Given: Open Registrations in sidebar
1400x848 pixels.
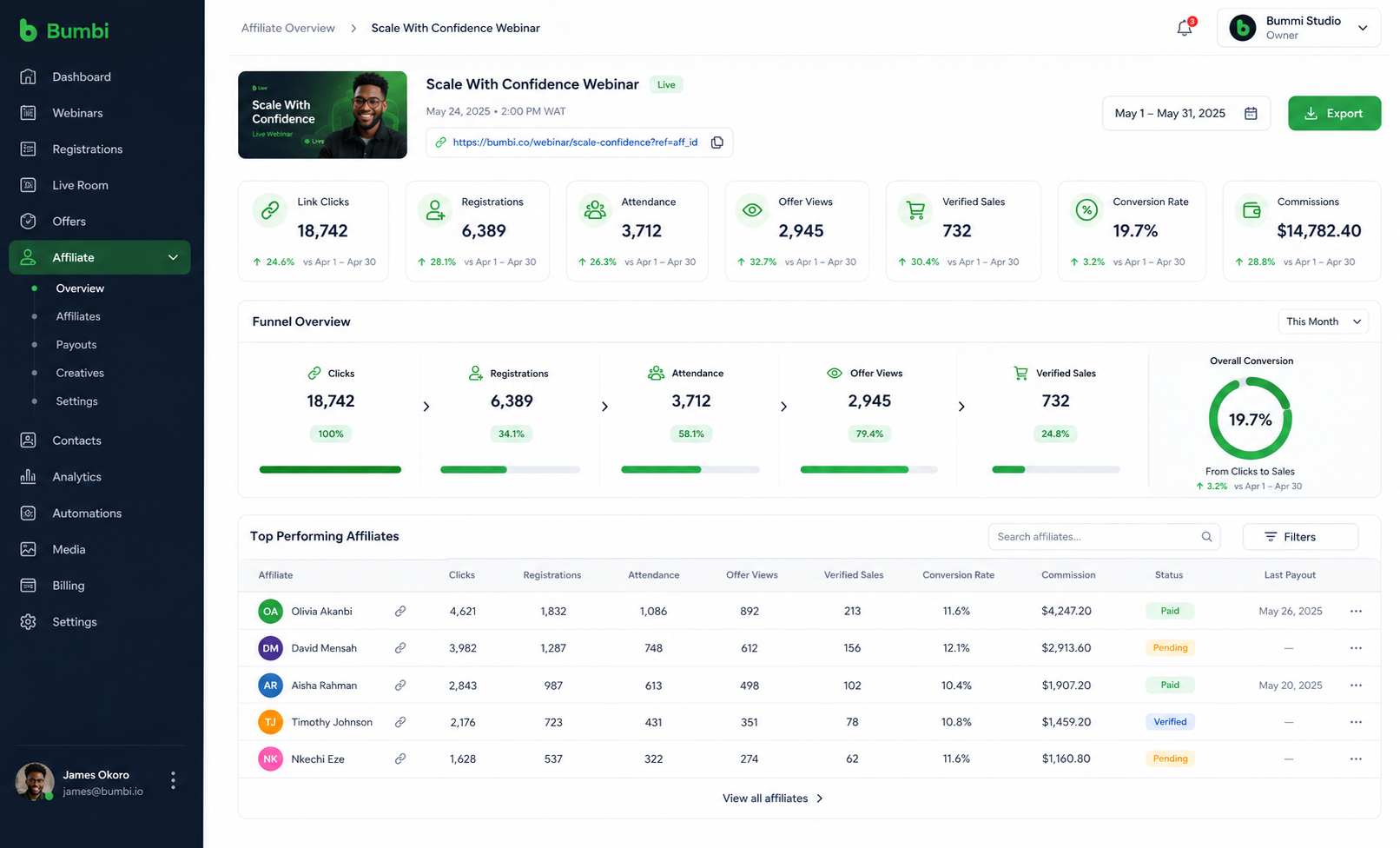Looking at the screenshot, I should tap(88, 149).
